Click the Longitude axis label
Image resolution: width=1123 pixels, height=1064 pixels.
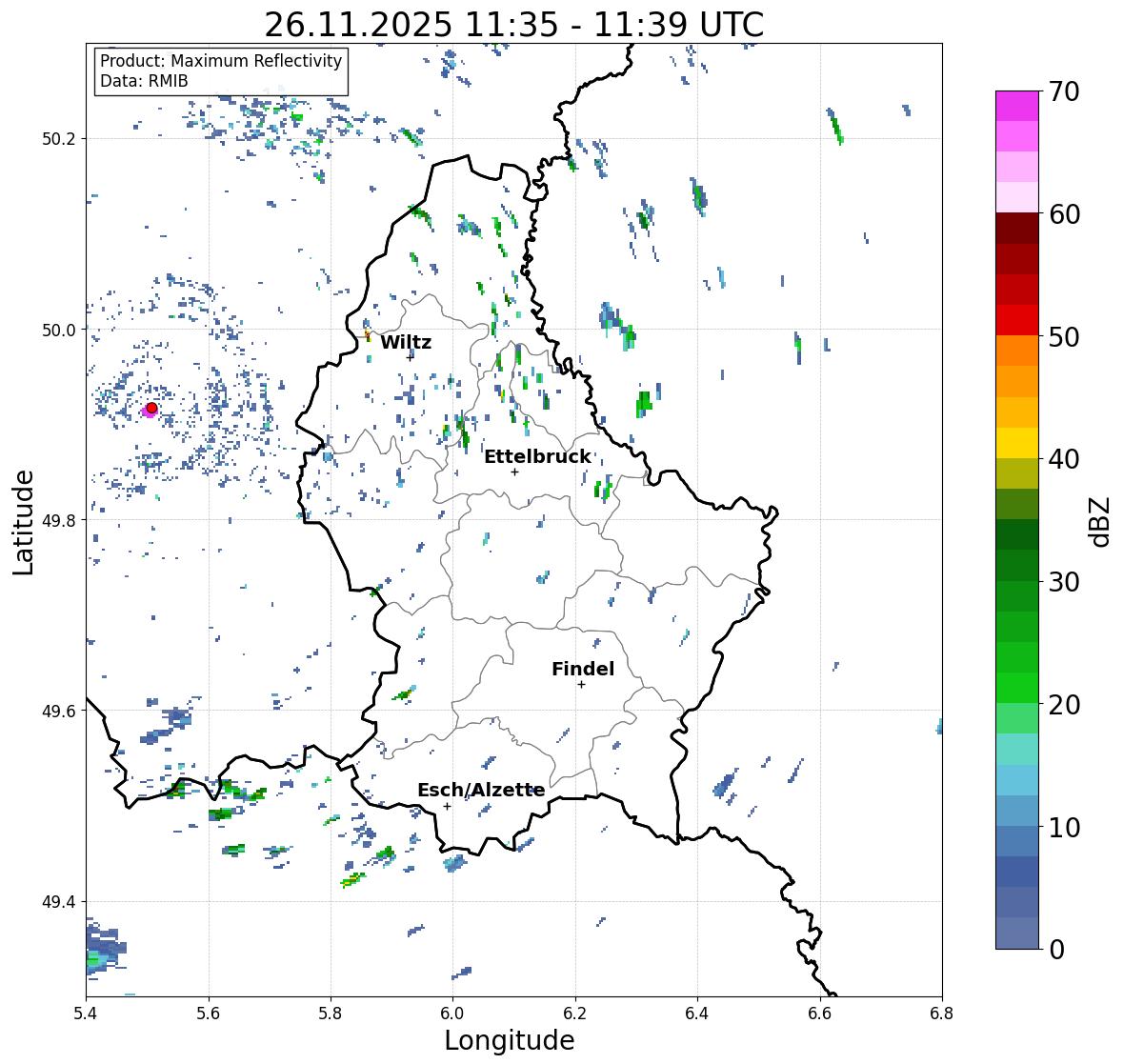pos(510,1040)
